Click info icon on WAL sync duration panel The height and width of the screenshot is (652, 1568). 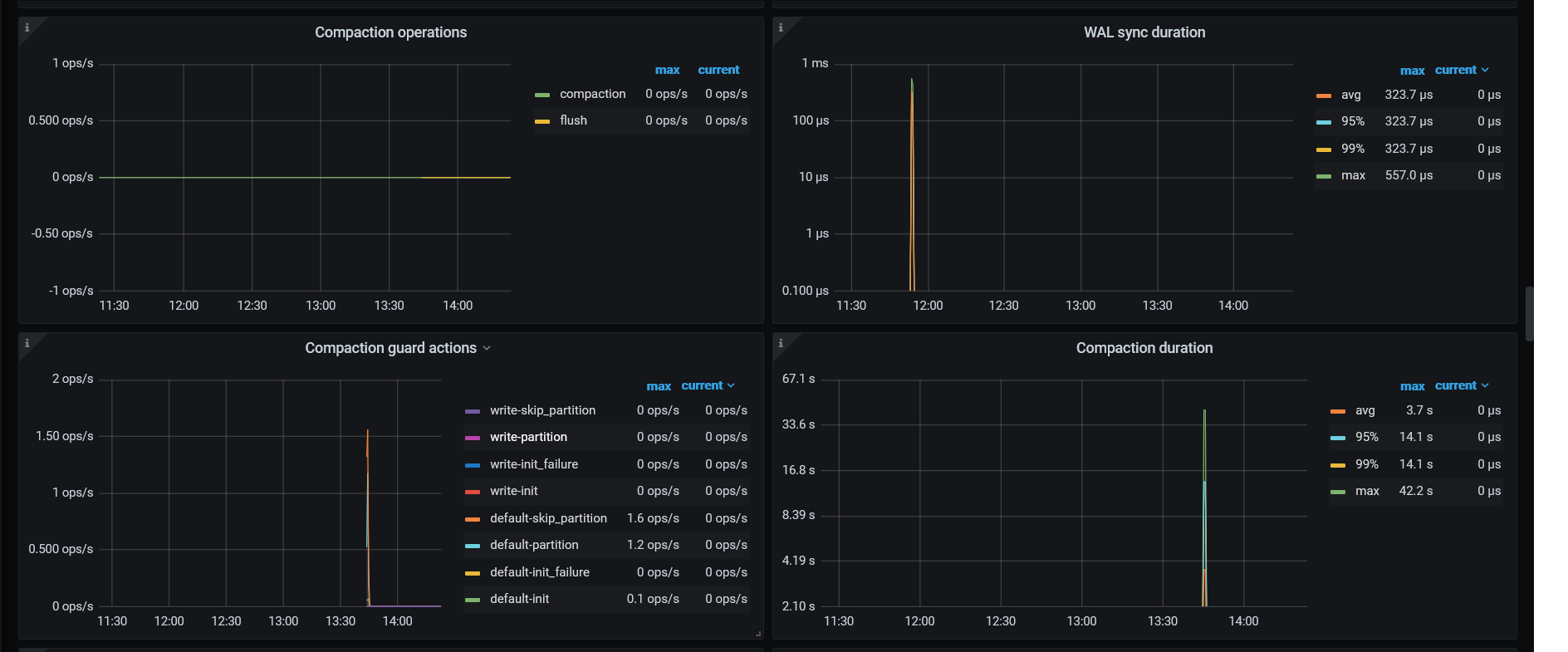(x=780, y=27)
